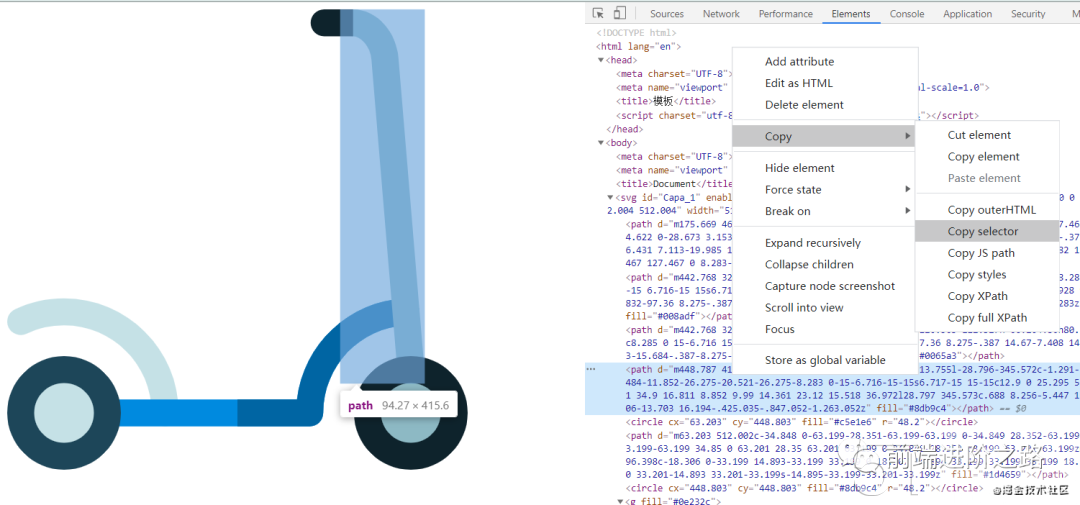Select path node with fill #008adf
1080x505 pixels.
coord(678,297)
